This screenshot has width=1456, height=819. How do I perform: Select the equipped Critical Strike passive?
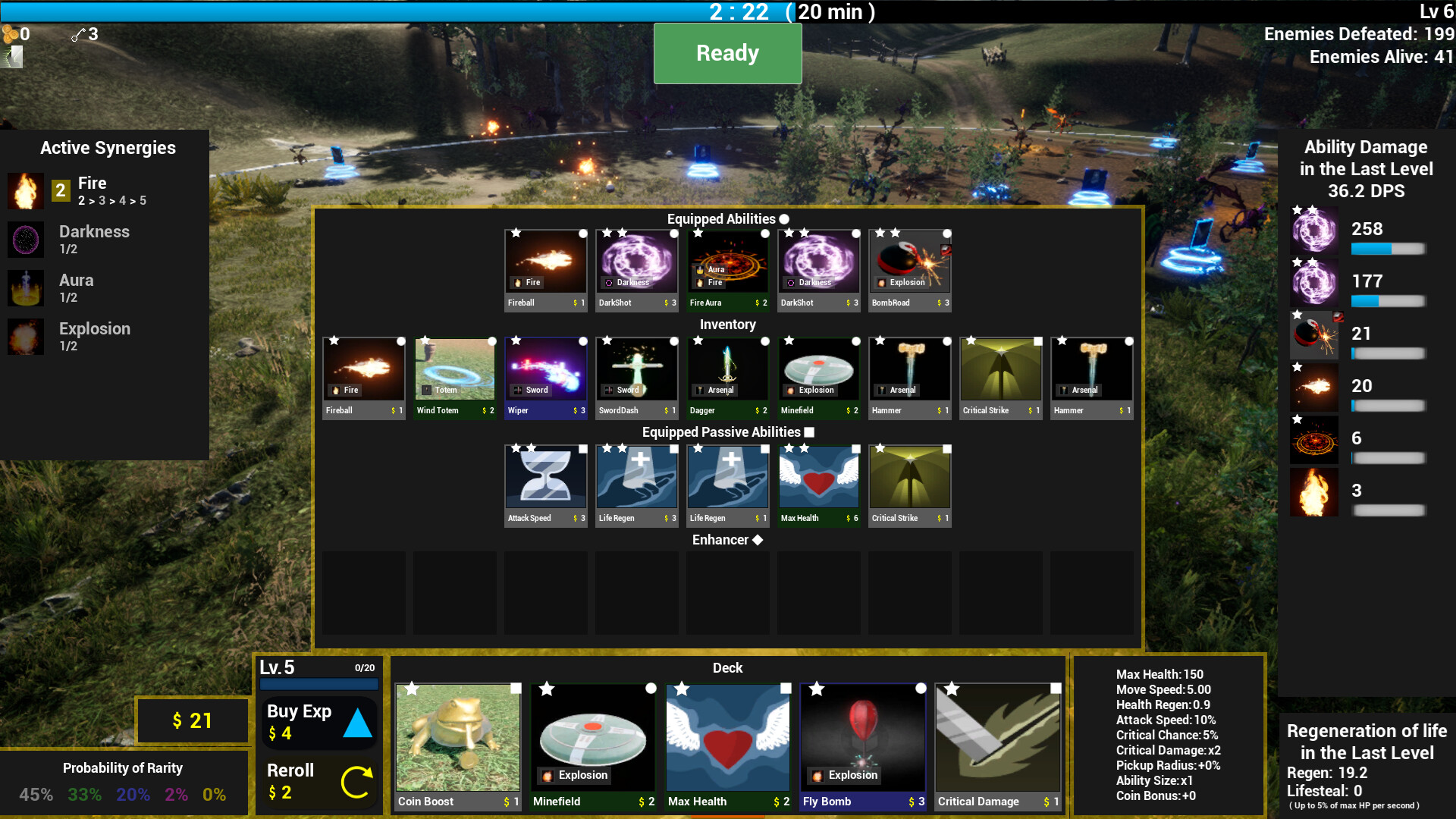[909, 486]
